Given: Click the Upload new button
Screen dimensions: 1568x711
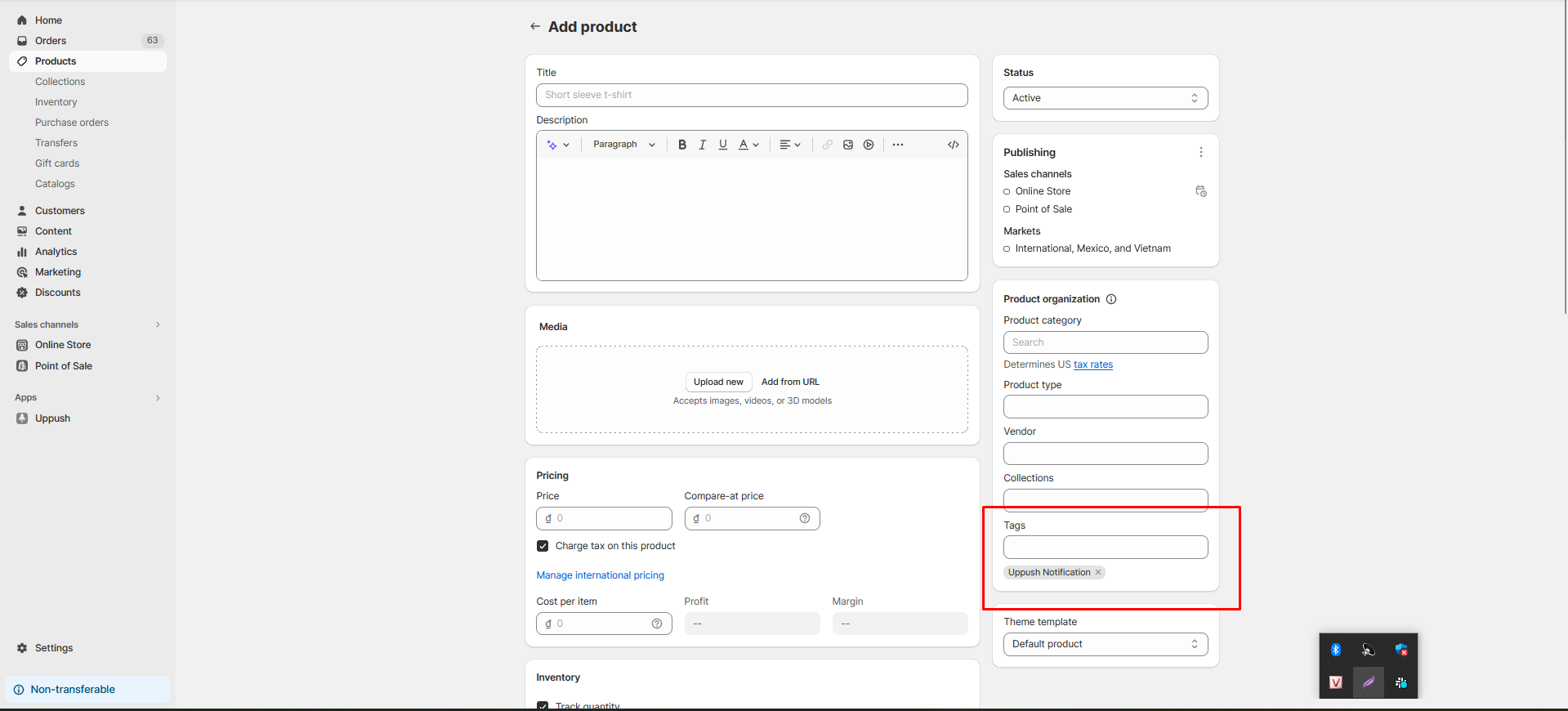Looking at the screenshot, I should click(x=718, y=382).
